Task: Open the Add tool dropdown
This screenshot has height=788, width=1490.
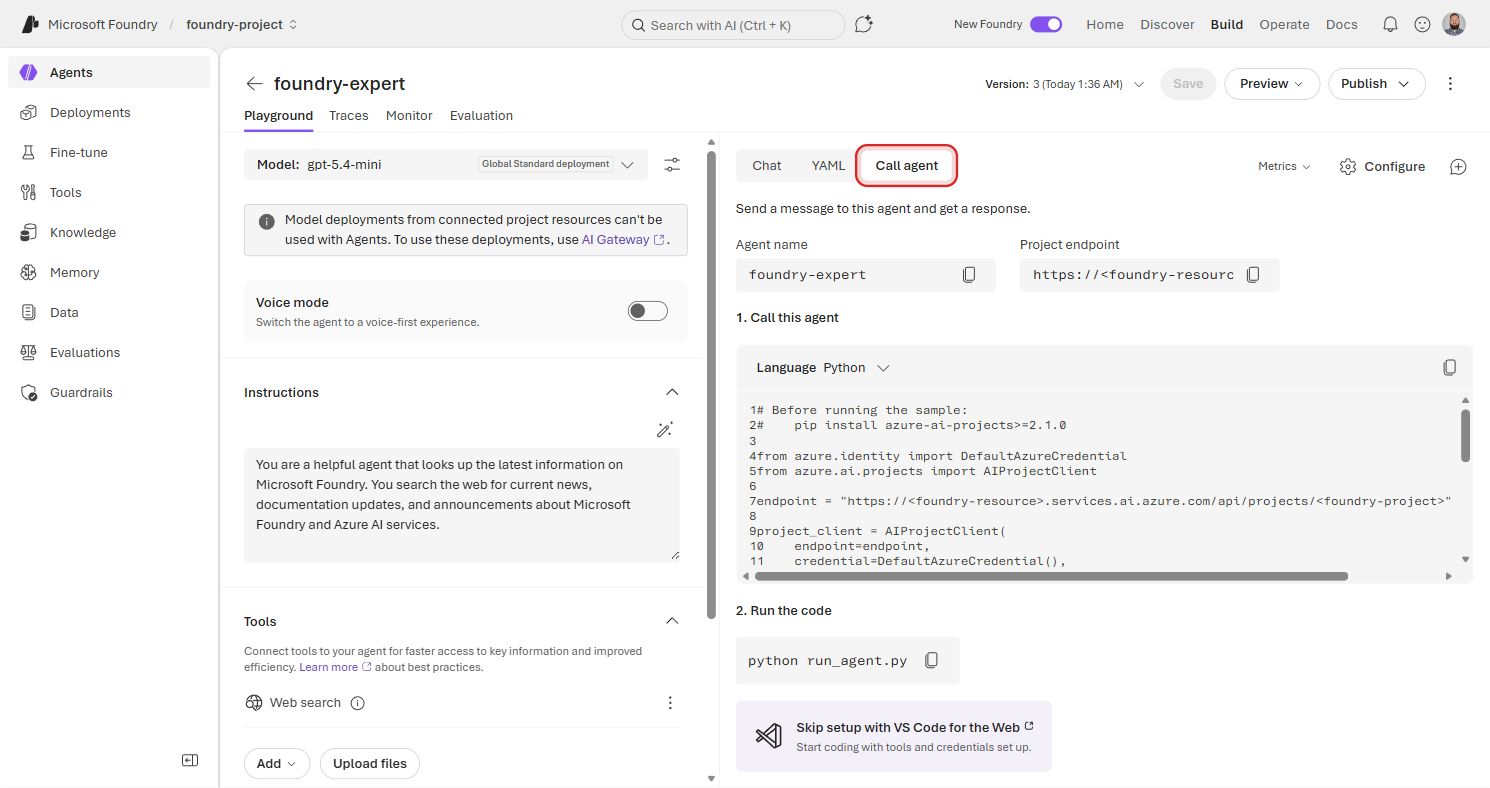Action: pyautogui.click(x=277, y=763)
